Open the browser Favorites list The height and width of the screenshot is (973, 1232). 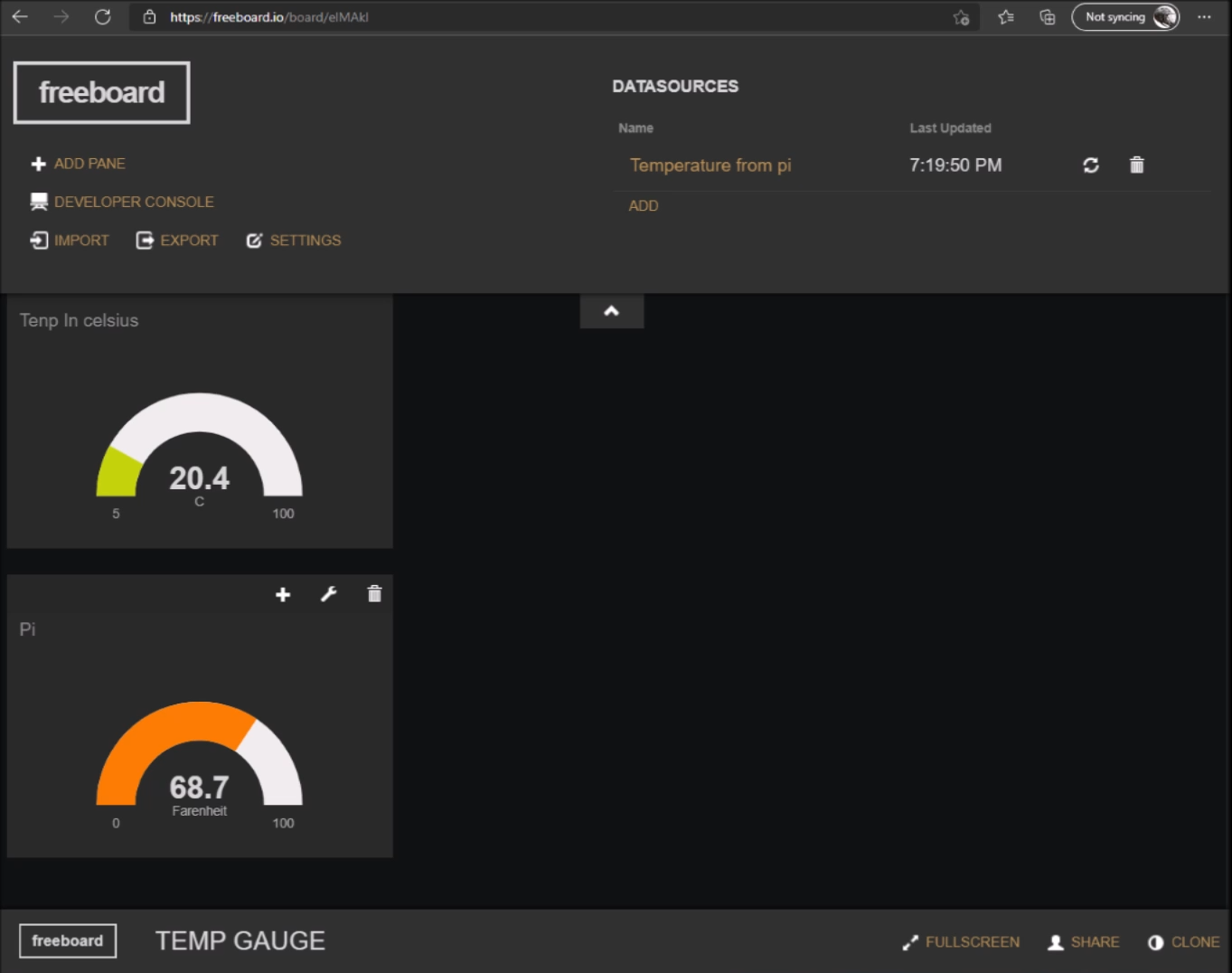(x=1006, y=17)
